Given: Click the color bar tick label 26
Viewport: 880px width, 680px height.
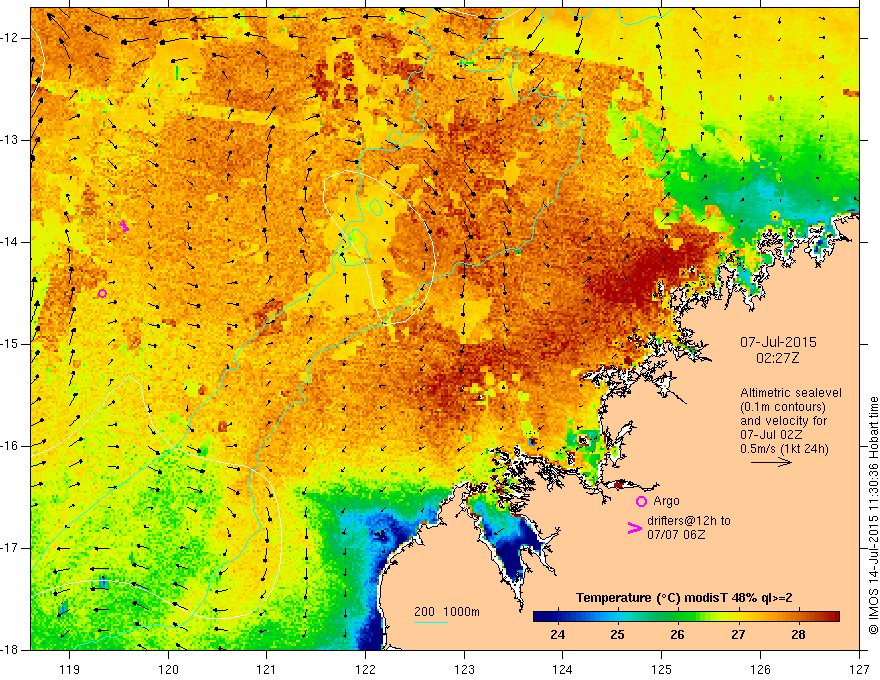Looking at the screenshot, I should [677, 635].
